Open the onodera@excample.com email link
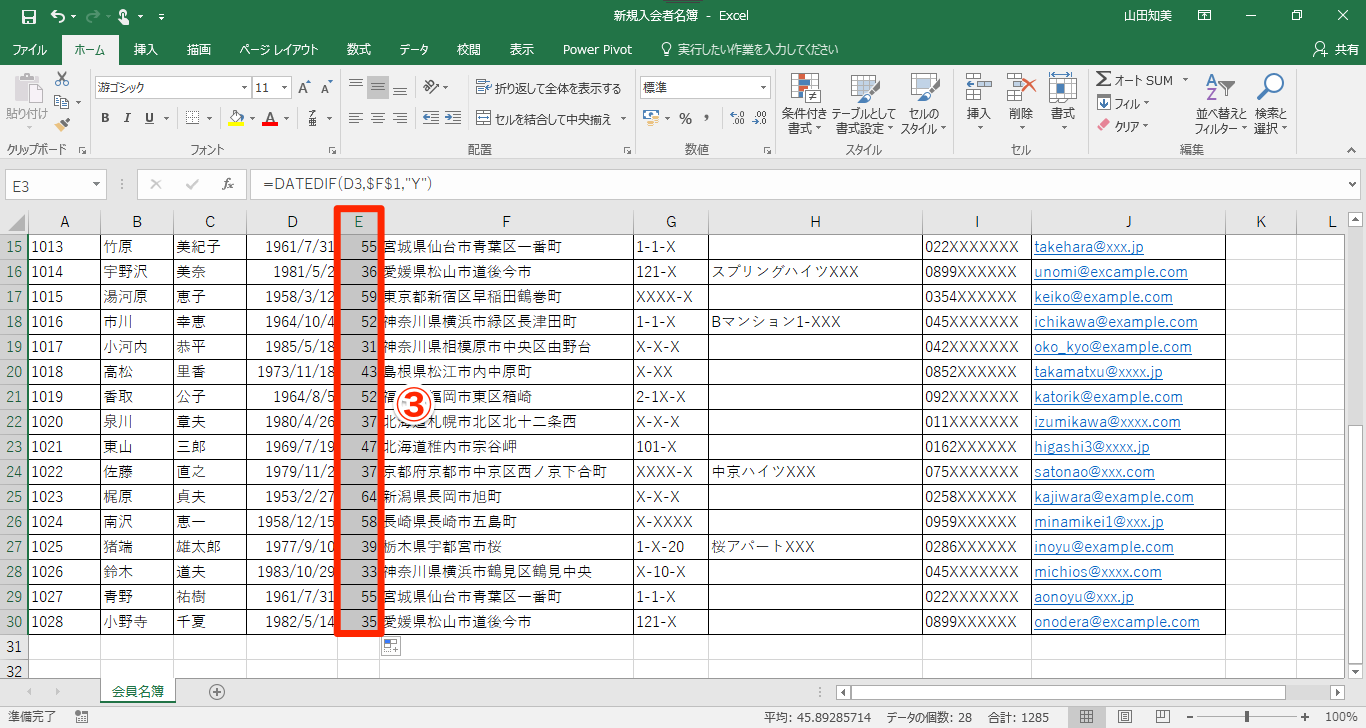The width and height of the screenshot is (1366, 728). [x=1117, y=622]
